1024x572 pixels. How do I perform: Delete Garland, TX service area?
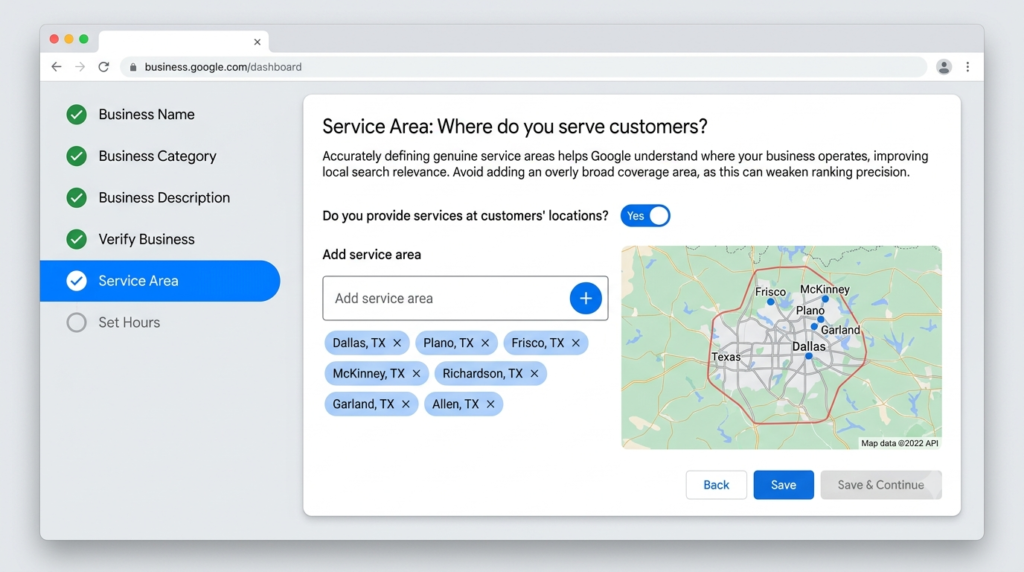(406, 404)
